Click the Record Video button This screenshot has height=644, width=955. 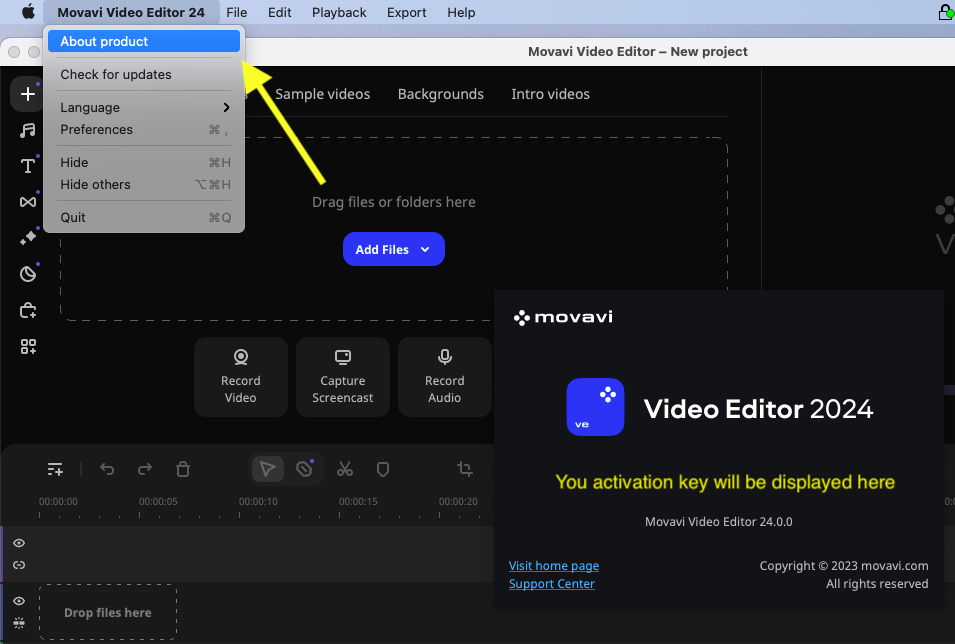click(241, 377)
